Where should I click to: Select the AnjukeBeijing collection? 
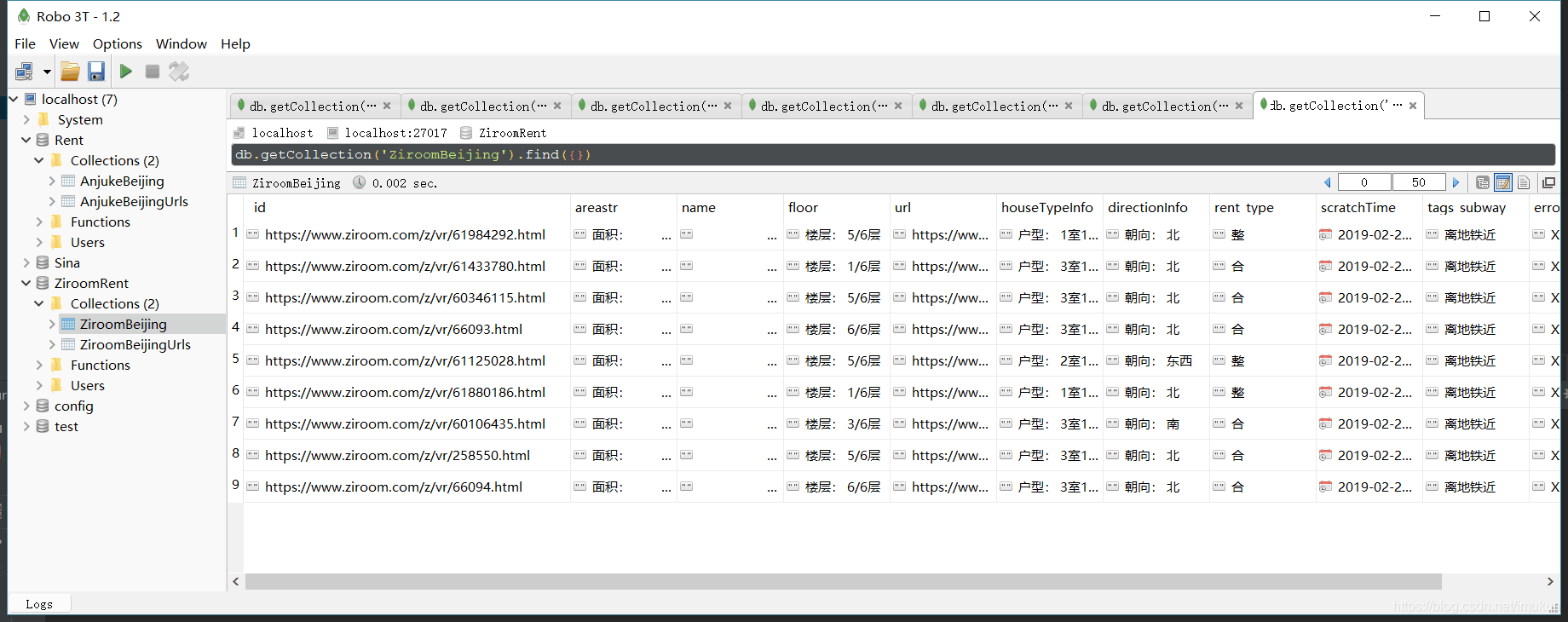(x=122, y=181)
